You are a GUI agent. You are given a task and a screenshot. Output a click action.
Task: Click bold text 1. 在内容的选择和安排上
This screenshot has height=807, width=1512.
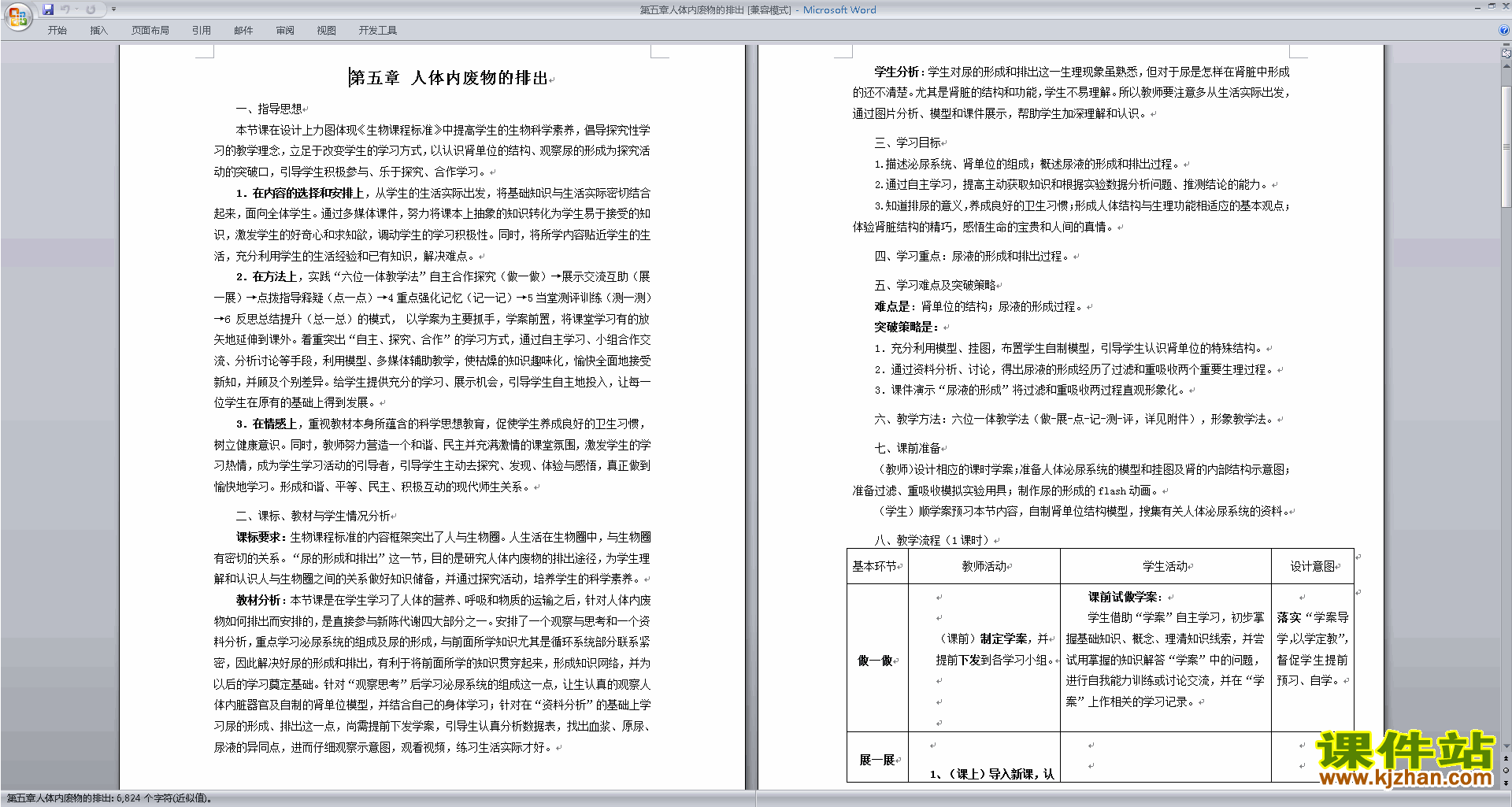[x=299, y=193]
